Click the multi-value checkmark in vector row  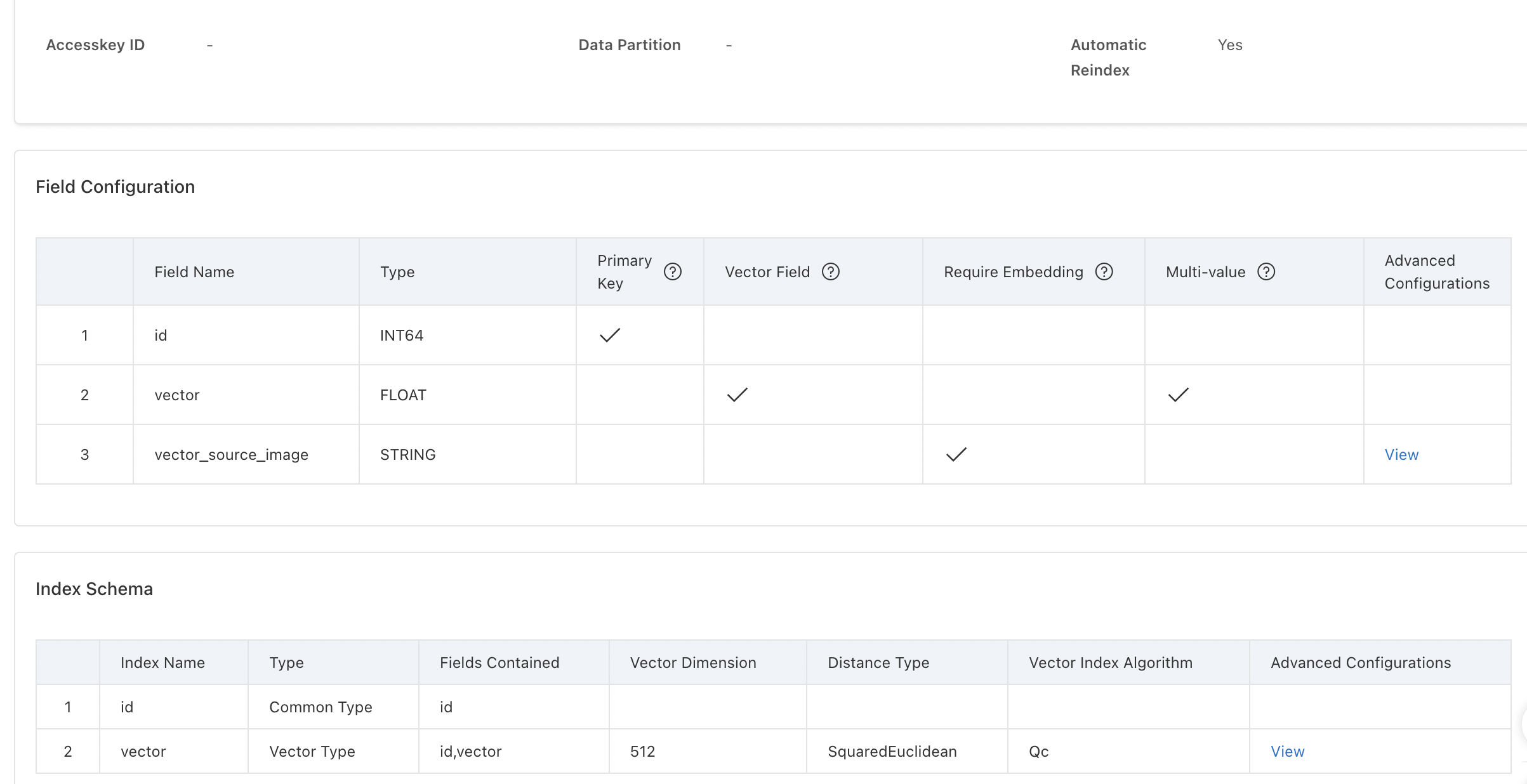click(x=1178, y=395)
